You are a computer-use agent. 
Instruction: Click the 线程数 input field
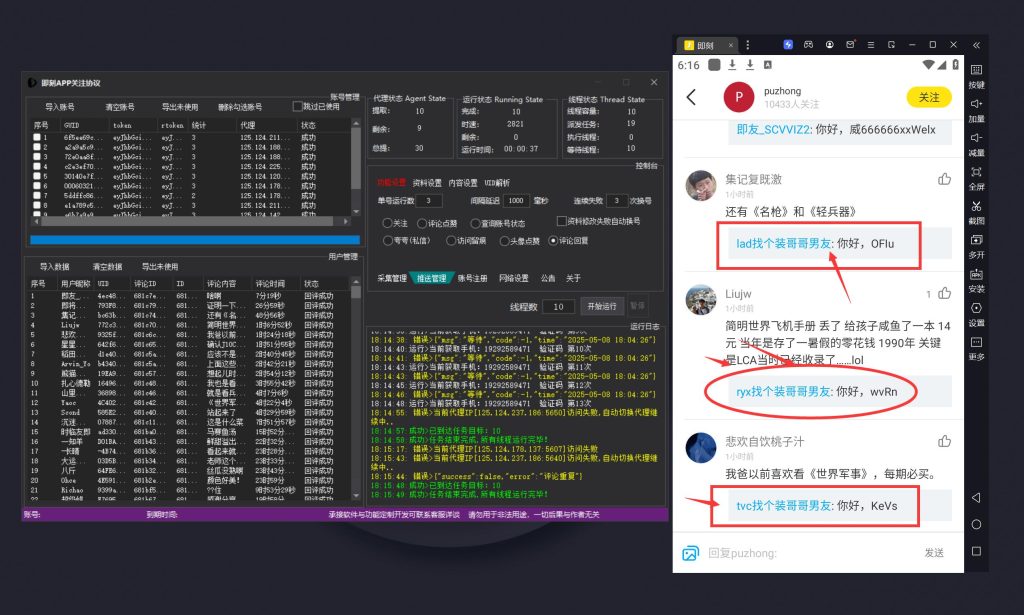click(x=558, y=306)
